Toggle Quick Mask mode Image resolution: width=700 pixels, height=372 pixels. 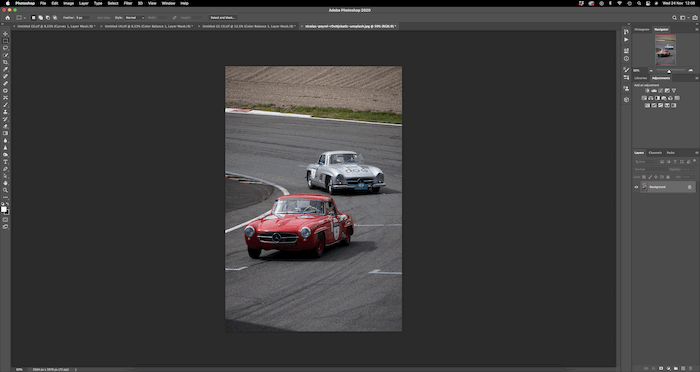click(x=5, y=220)
